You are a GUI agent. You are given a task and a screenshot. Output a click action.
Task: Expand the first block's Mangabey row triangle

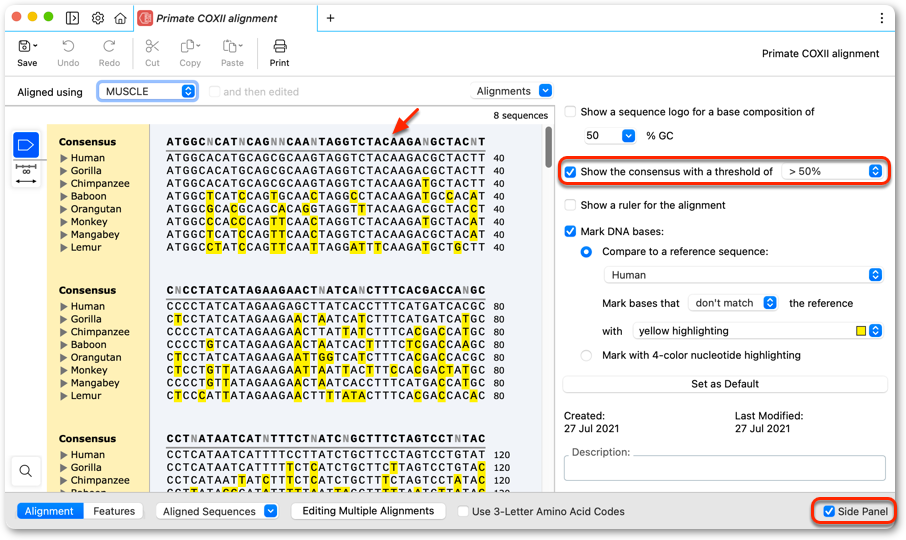64,234
